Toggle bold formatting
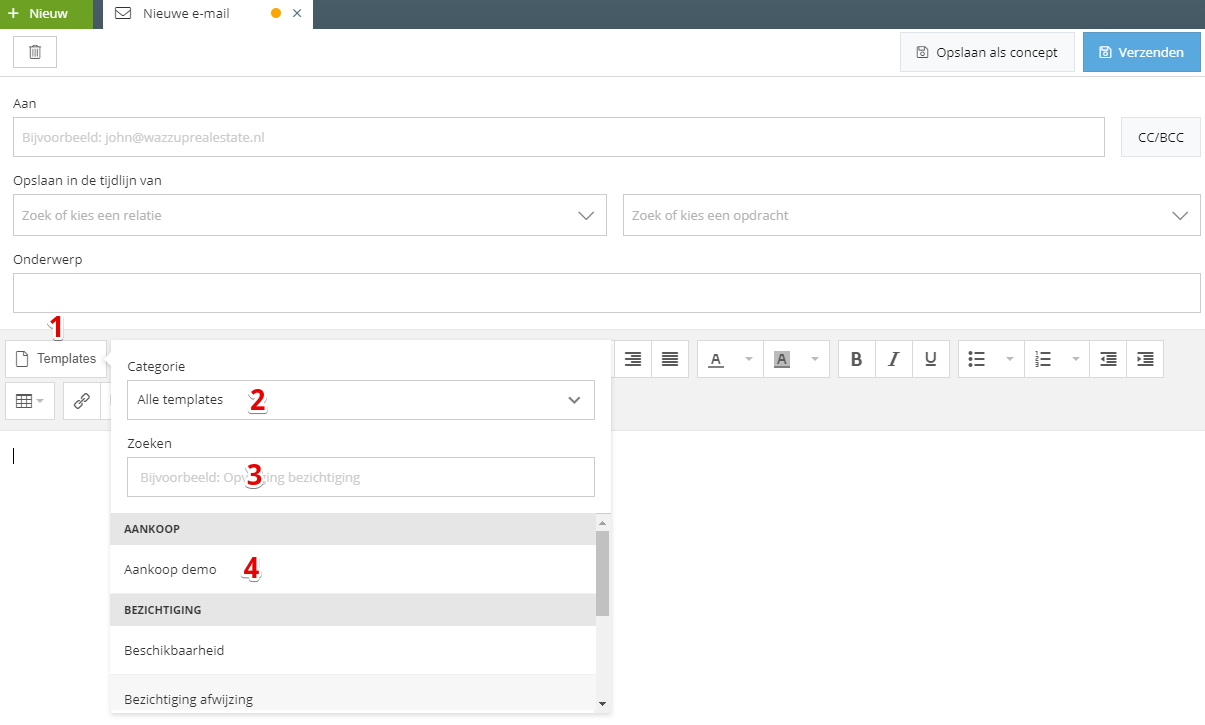Screen dimensions: 1205x725 (x=856, y=359)
